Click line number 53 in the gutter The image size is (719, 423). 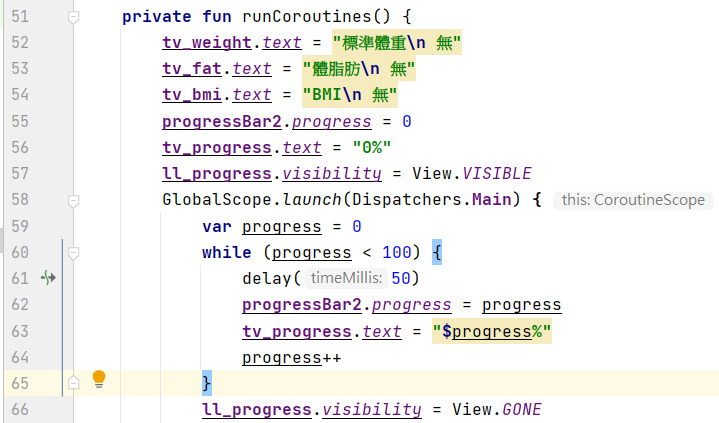[x=20, y=69]
